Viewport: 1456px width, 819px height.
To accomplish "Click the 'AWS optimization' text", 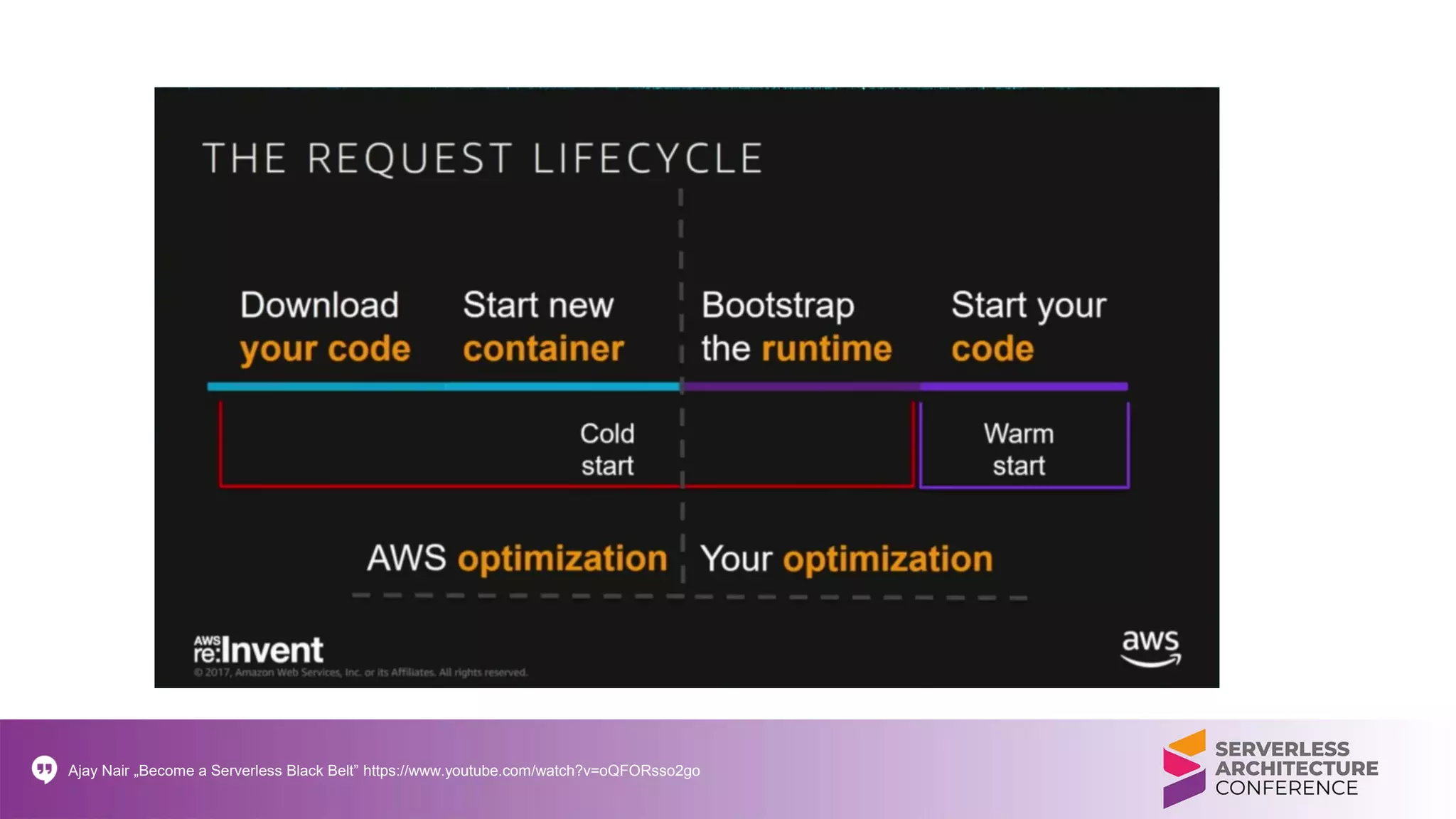I will (x=517, y=558).
